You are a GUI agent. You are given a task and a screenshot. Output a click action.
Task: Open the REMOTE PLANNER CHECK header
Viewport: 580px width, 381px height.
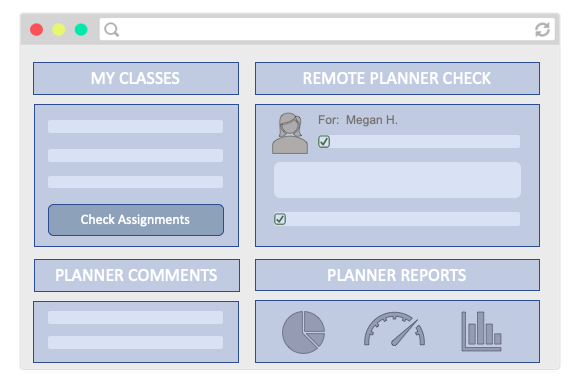click(397, 78)
